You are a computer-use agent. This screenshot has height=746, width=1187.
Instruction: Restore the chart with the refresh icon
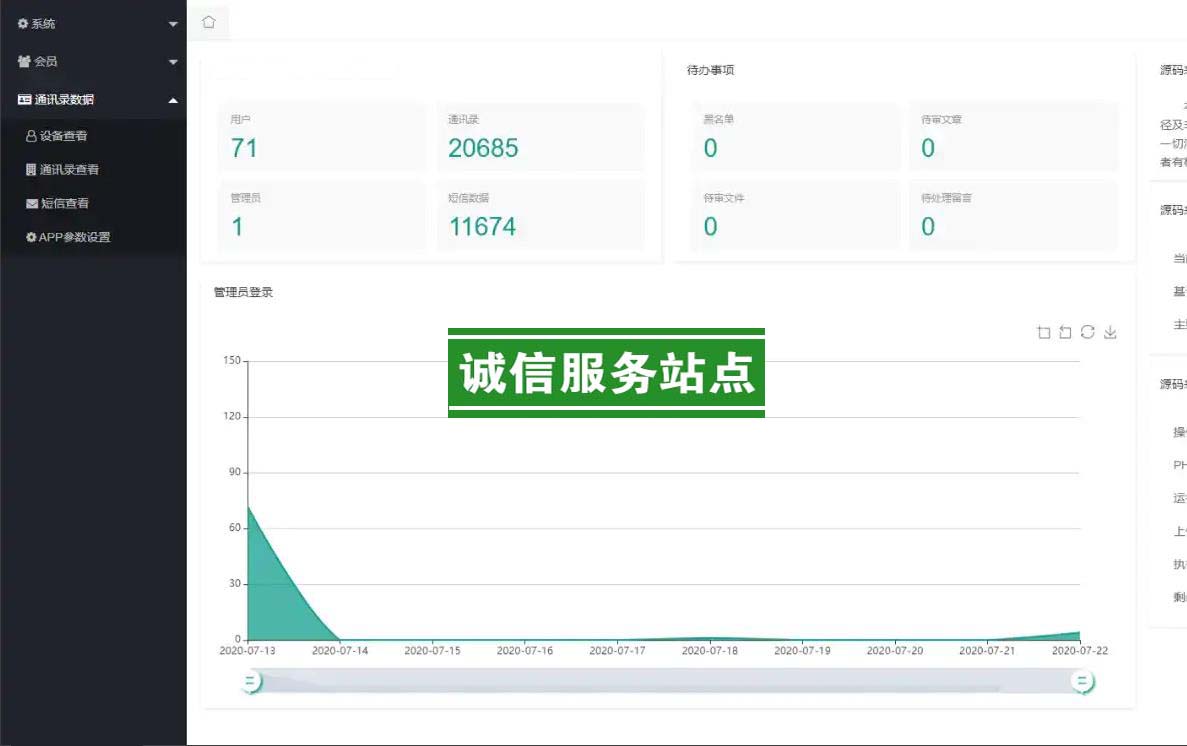(1087, 333)
